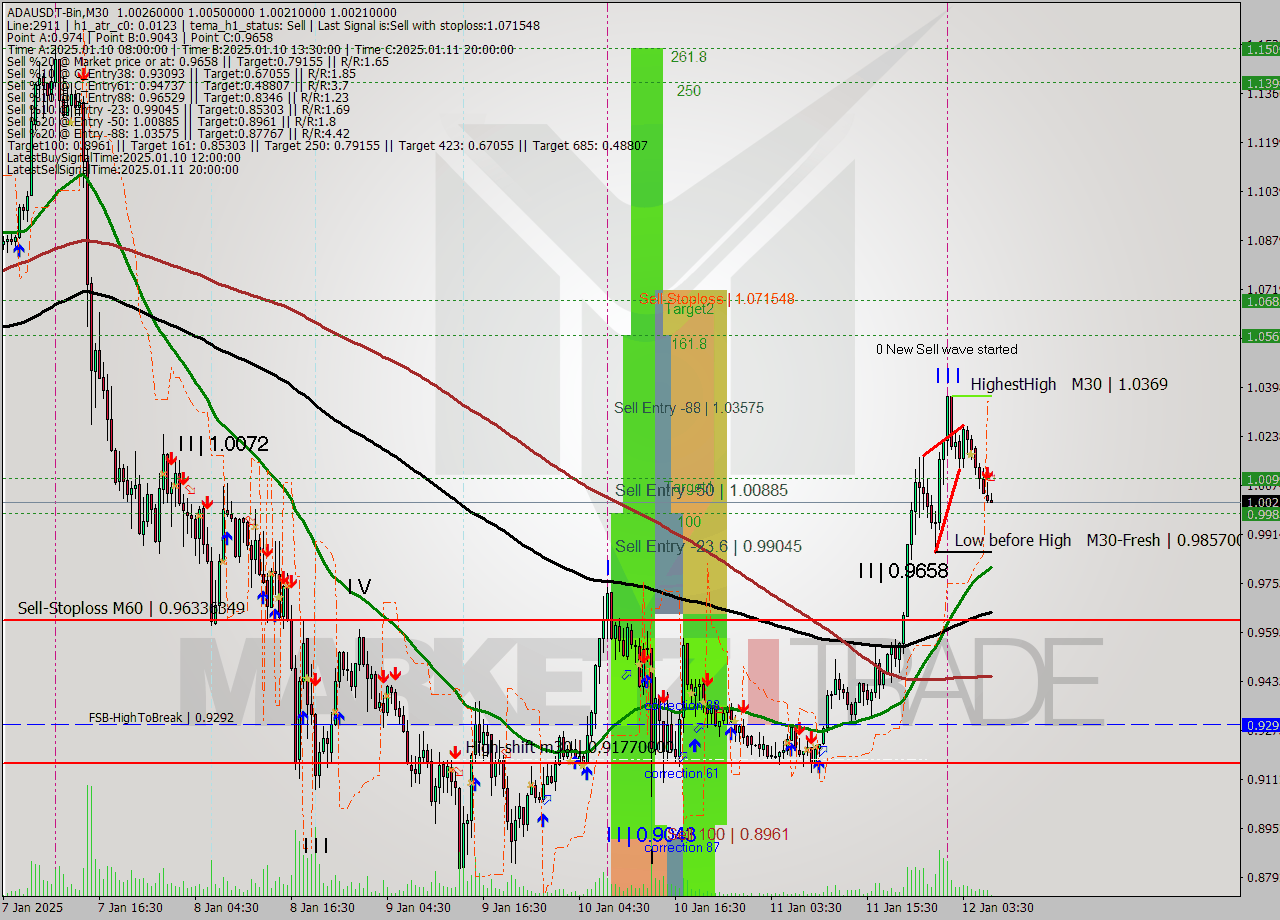Click the HighestHigh M30 | 1.0369 label

click(x=1069, y=384)
